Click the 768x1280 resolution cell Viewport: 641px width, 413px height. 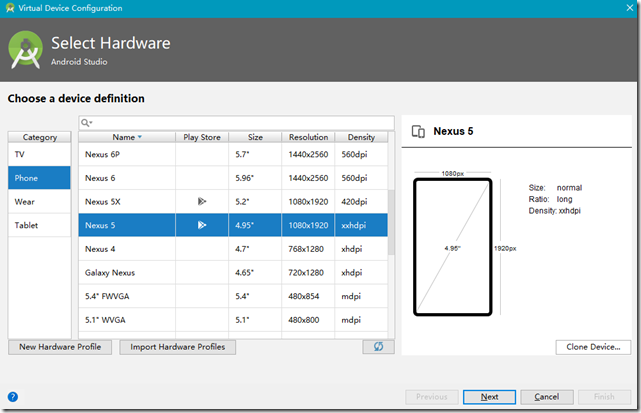[306, 249]
